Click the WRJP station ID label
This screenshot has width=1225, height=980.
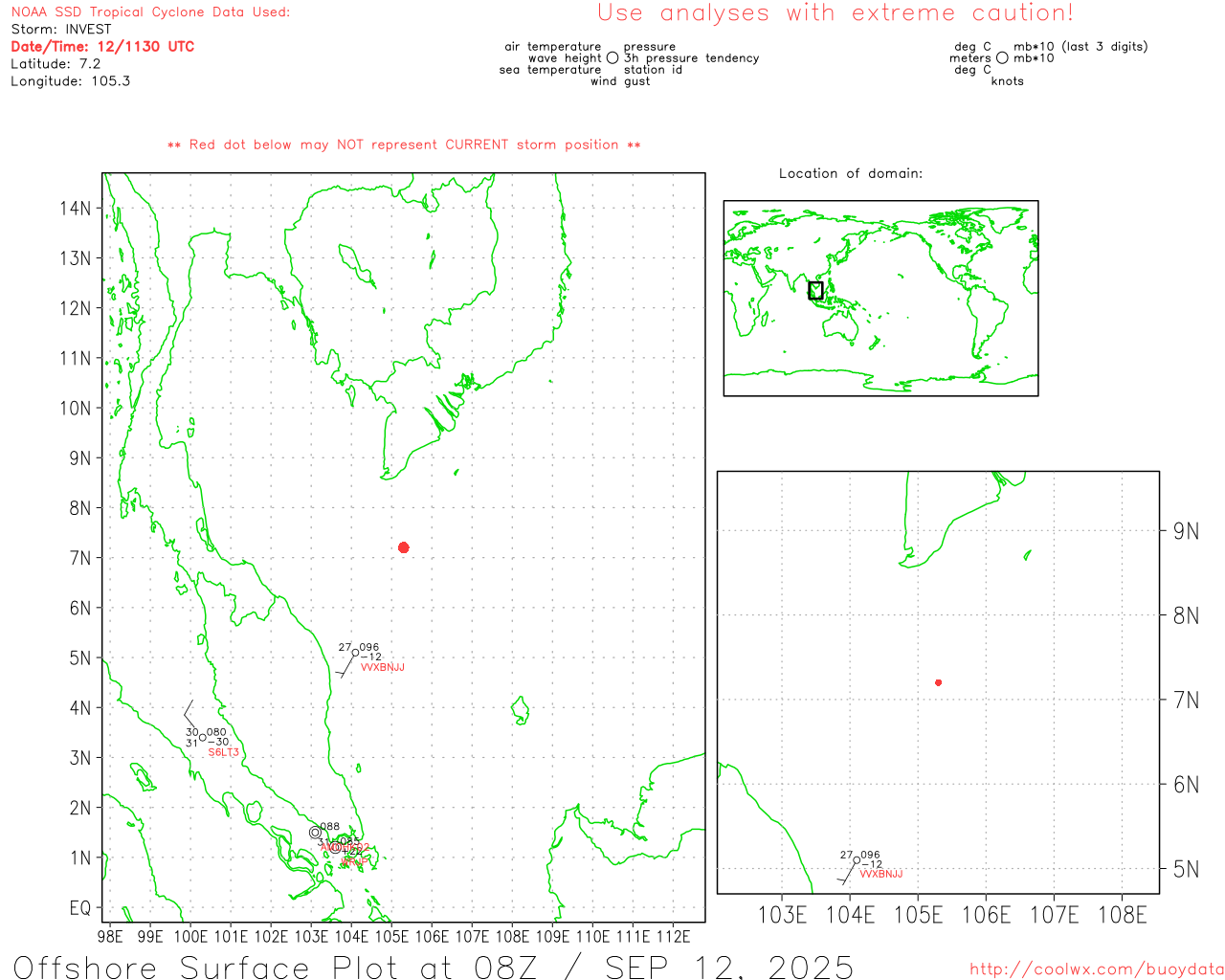pos(355,862)
